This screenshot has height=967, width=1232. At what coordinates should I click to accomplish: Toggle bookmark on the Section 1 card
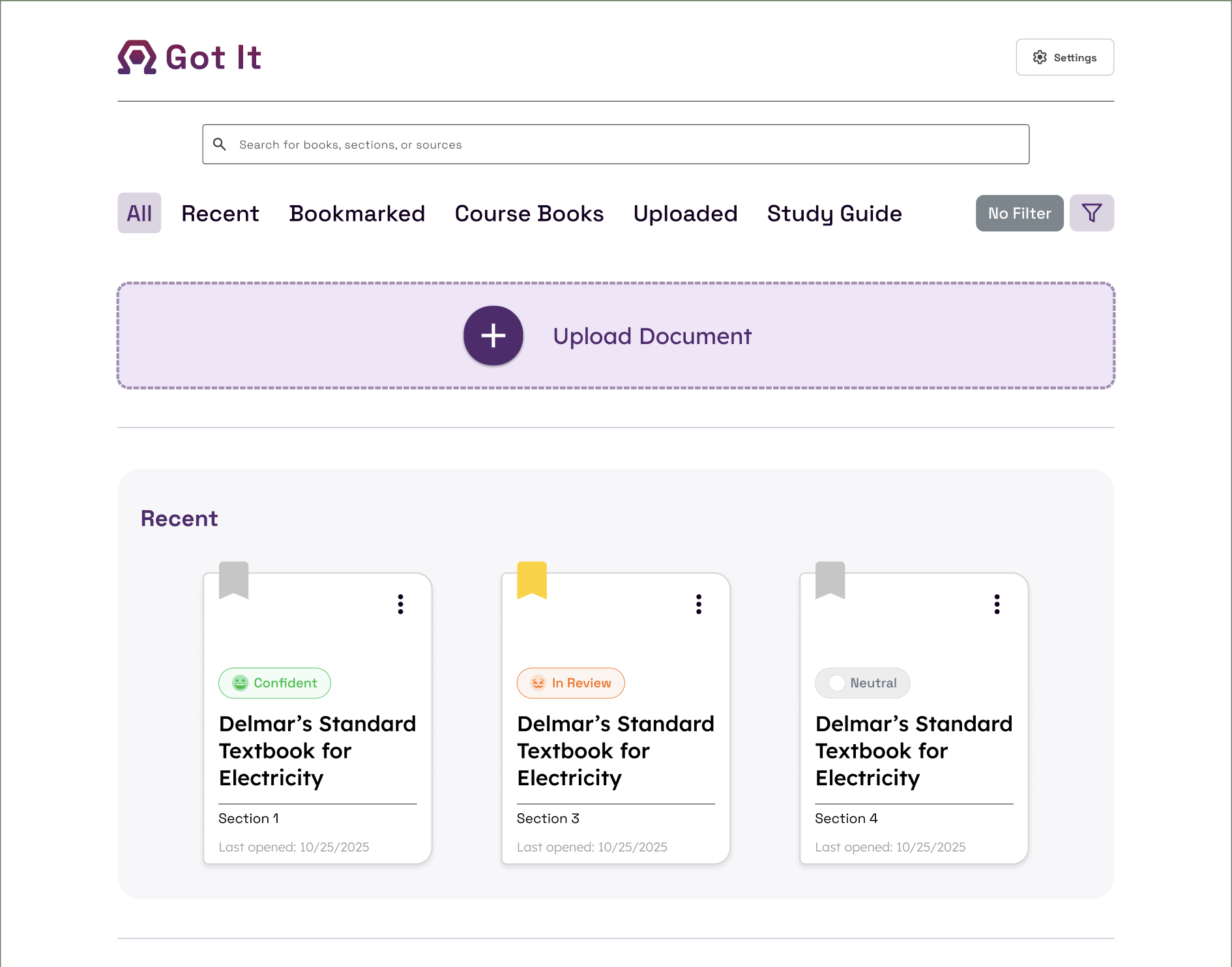click(x=233, y=579)
